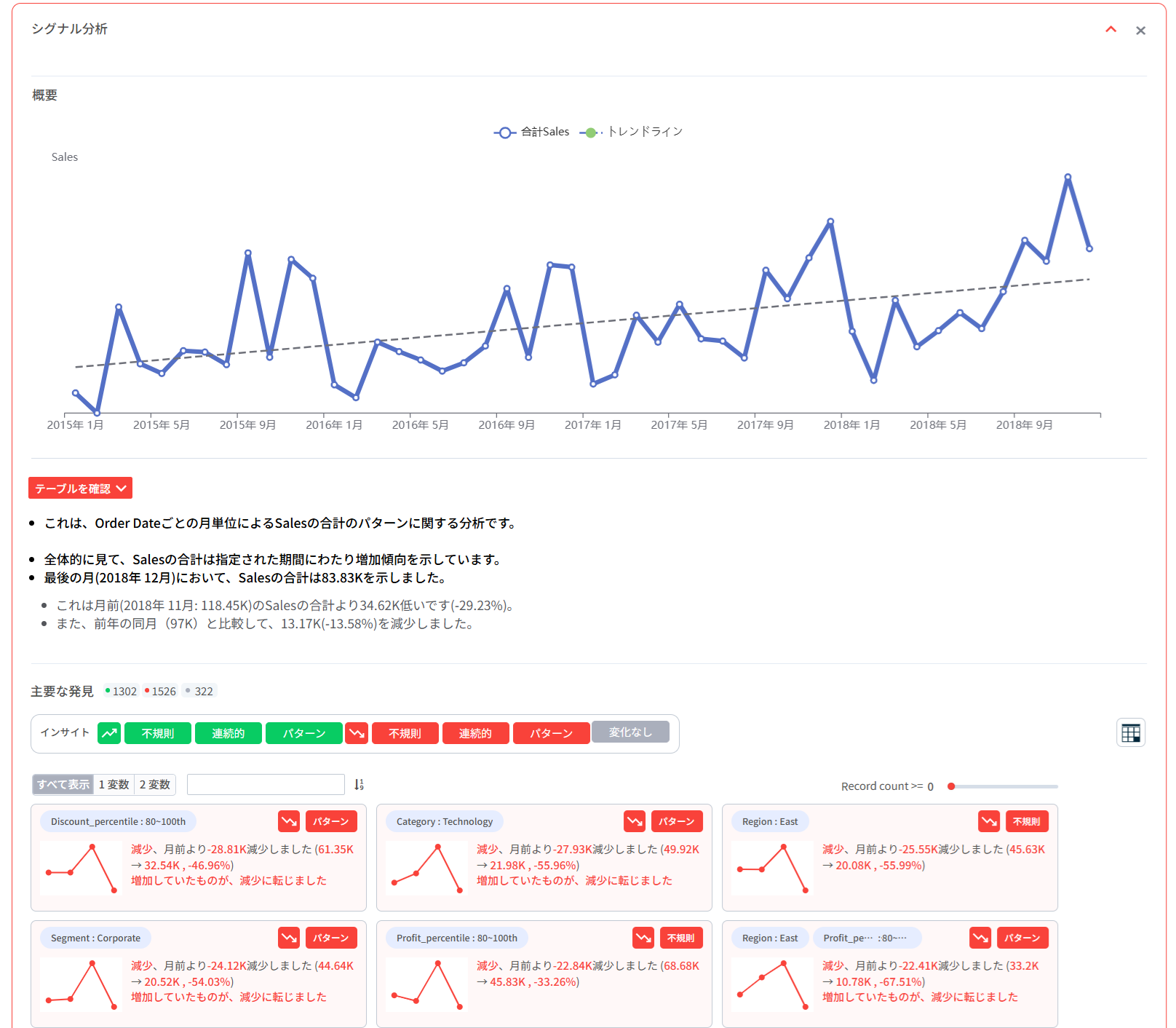Select the すべて表示 tab
1176x1028 pixels.
[63, 784]
